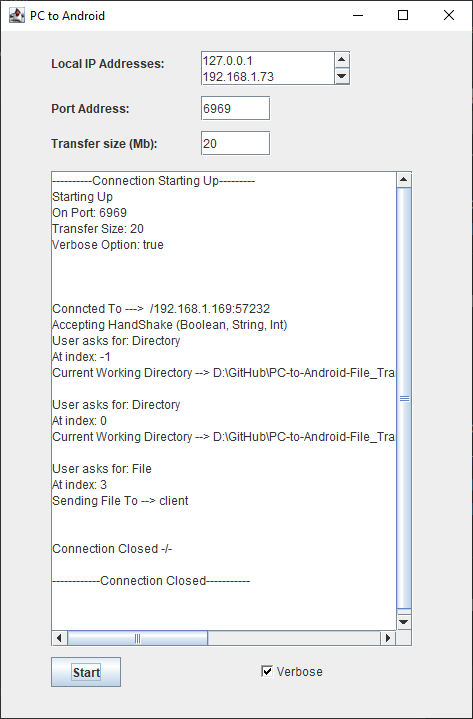Click the Java app icon in title bar

click(x=16, y=15)
